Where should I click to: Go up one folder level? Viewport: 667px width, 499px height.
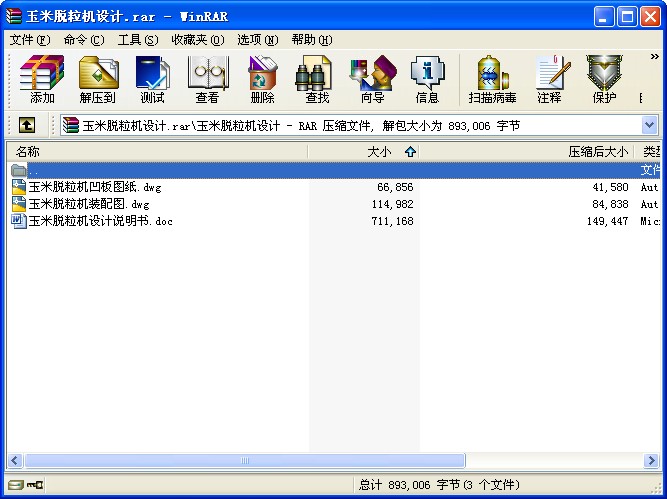click(27, 125)
